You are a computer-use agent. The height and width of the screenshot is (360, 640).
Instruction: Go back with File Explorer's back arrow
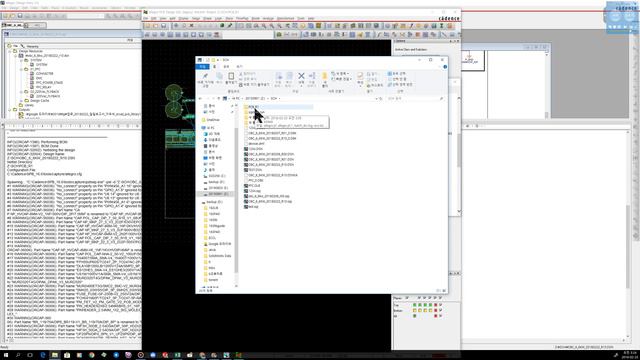[x=200, y=98]
